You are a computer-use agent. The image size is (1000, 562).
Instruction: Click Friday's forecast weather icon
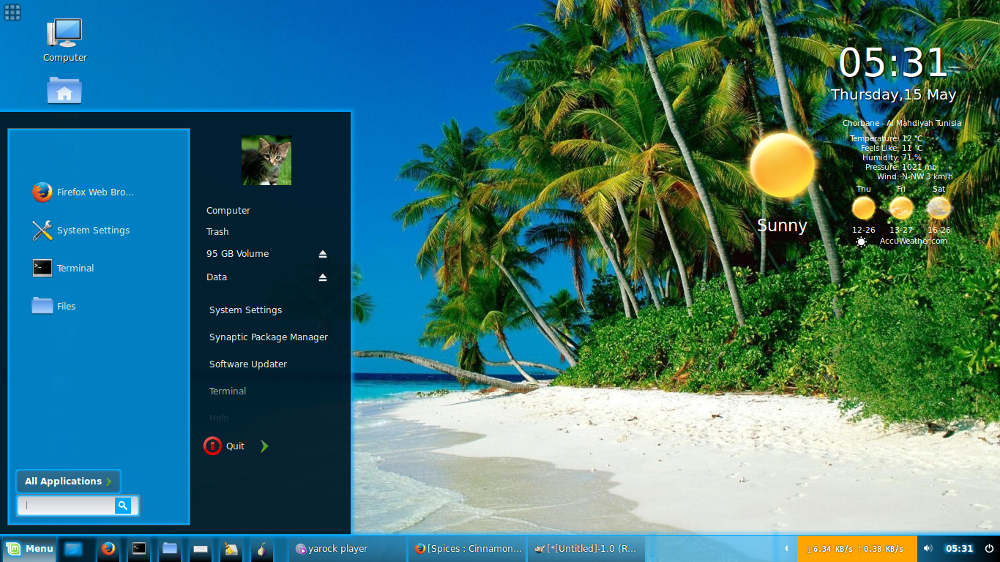pos(901,208)
